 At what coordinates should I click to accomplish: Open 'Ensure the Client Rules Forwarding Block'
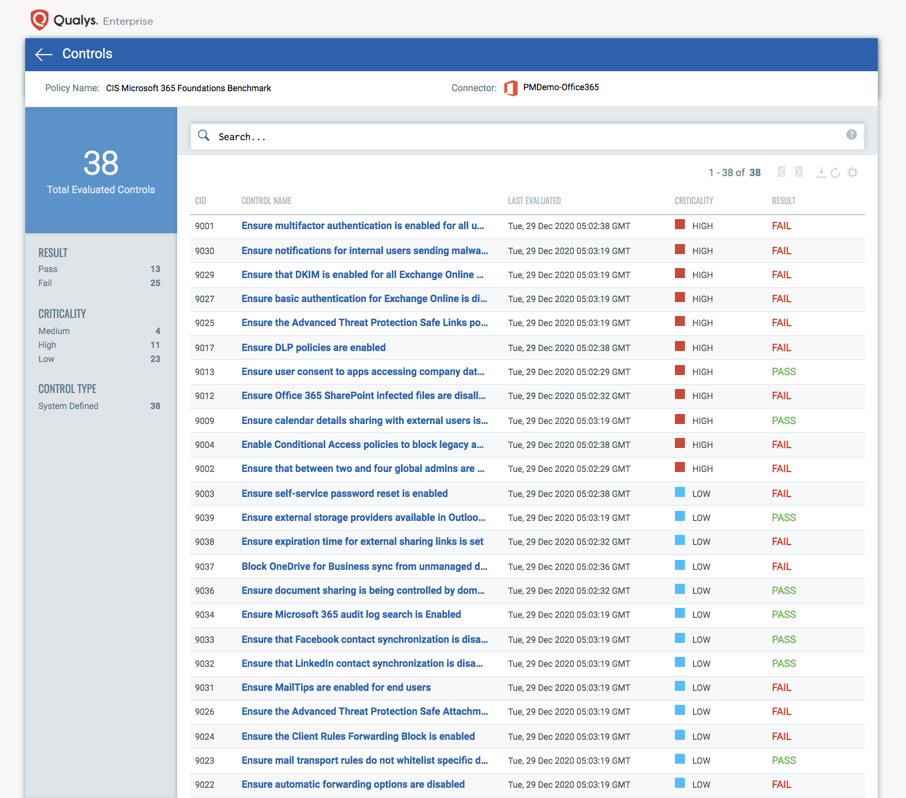358,737
